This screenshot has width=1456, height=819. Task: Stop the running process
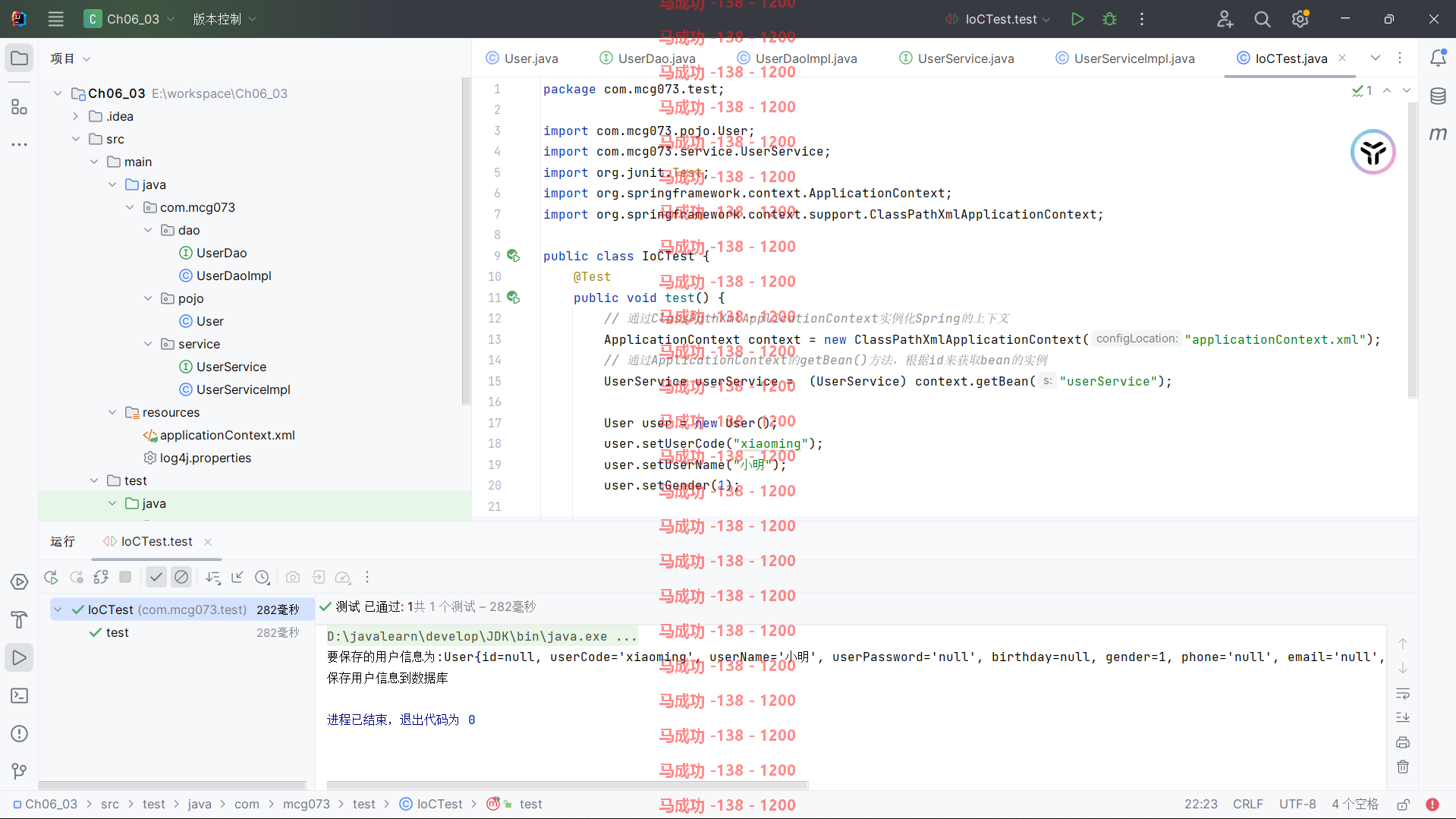pos(125,578)
